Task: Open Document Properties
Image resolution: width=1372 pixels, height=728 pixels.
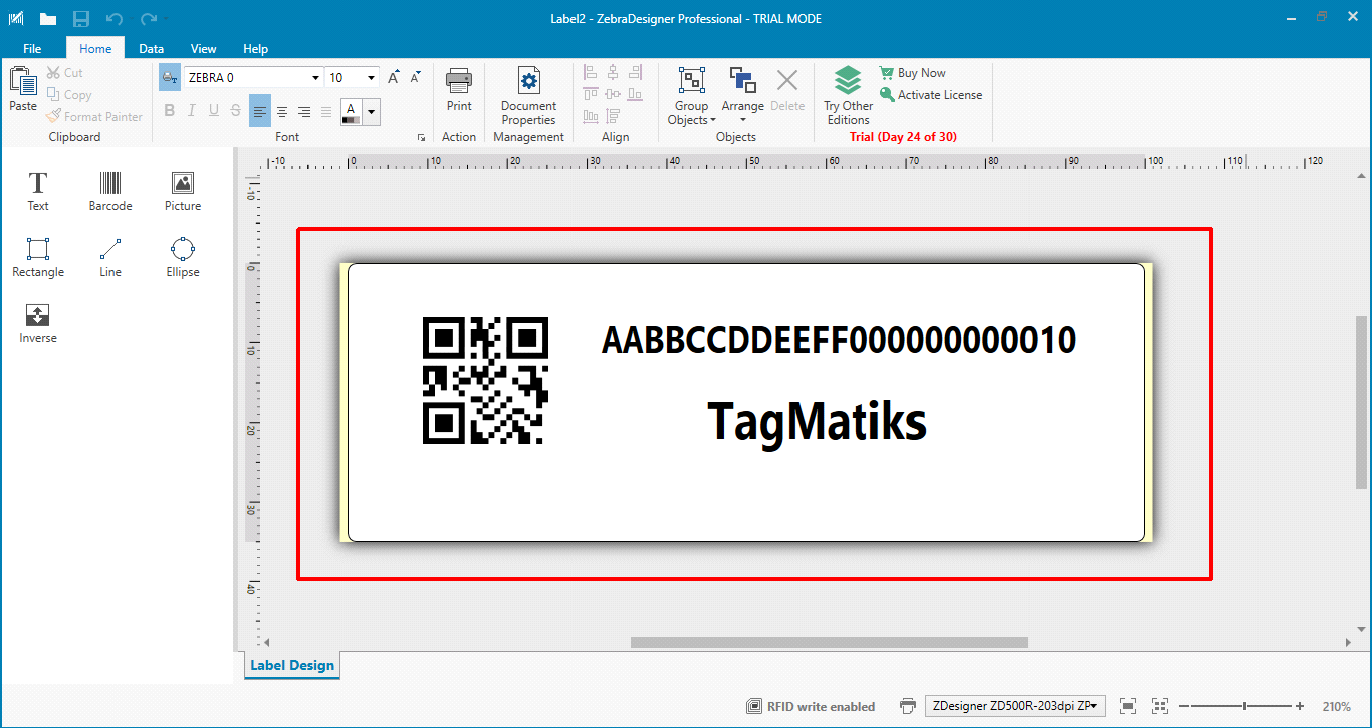Action: coord(528,97)
